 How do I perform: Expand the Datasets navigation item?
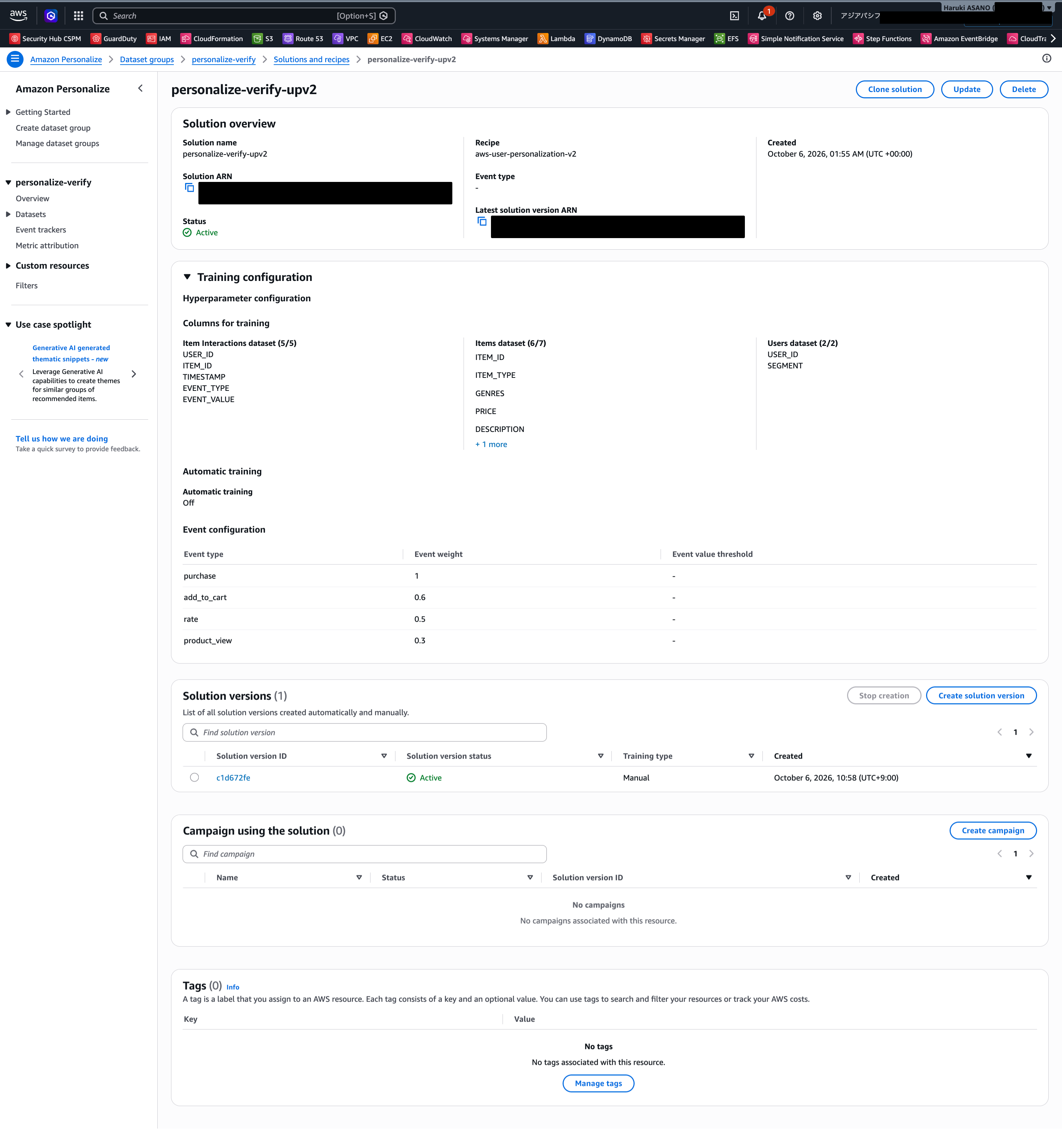click(x=8, y=214)
